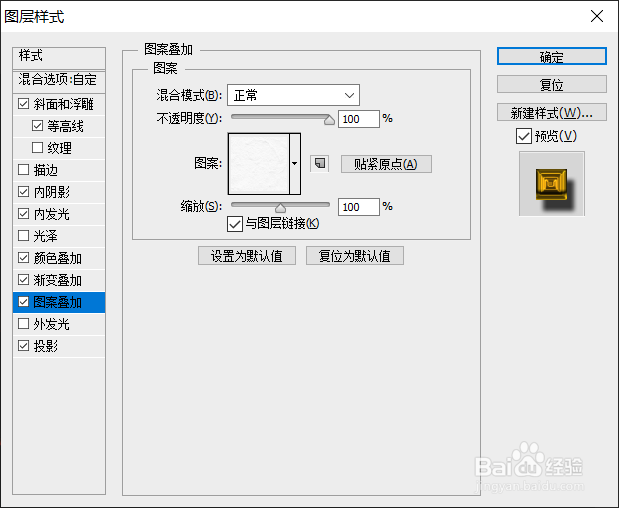619x508 pixels.
Task: Open the pattern picker arrow
Action: click(x=295, y=163)
